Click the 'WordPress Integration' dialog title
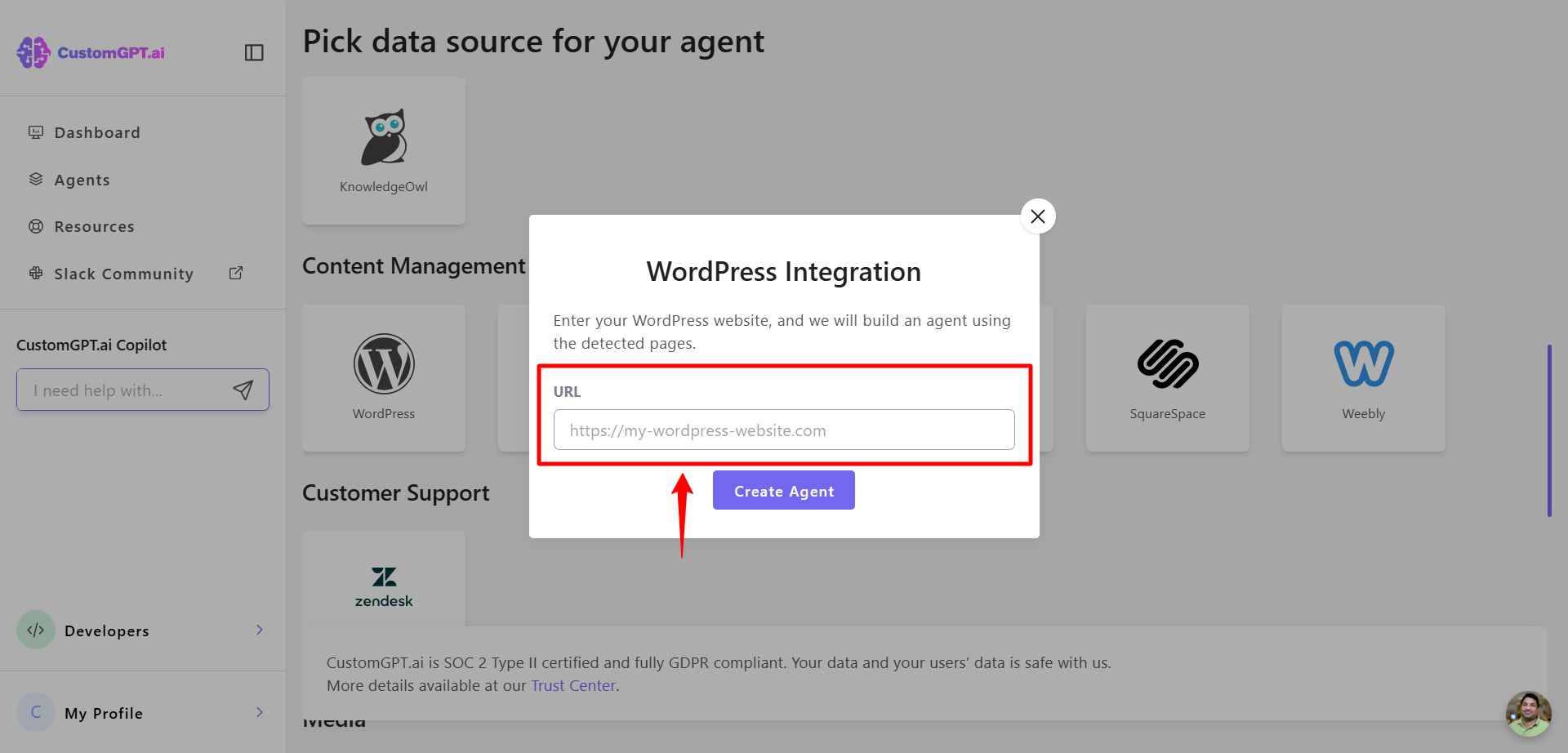The width and height of the screenshot is (1568, 753). point(784,272)
